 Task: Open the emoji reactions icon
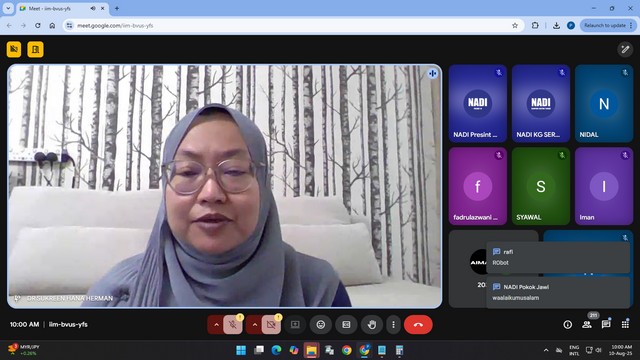pos(321,324)
